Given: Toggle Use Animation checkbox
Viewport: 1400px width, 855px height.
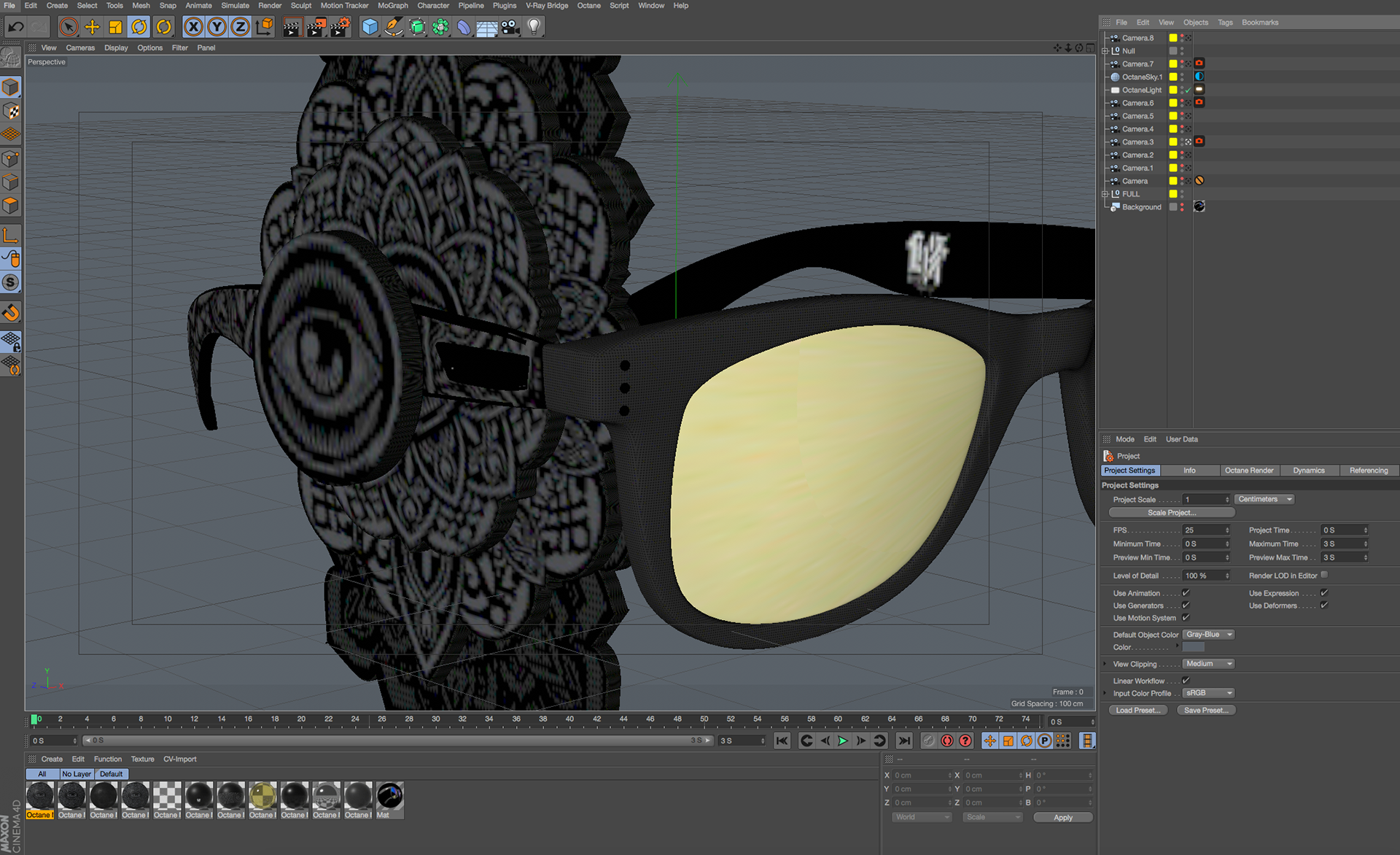Looking at the screenshot, I should pyautogui.click(x=1186, y=593).
